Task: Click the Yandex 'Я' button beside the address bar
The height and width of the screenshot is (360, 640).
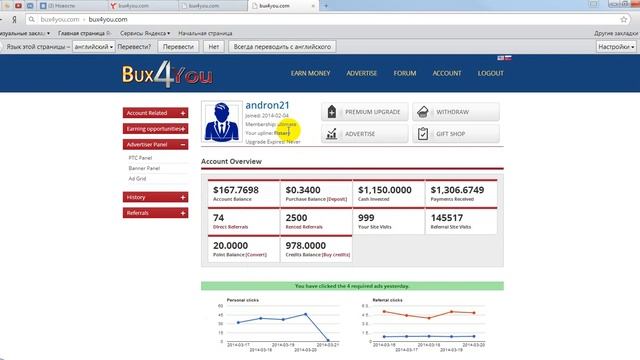Action: point(14,19)
